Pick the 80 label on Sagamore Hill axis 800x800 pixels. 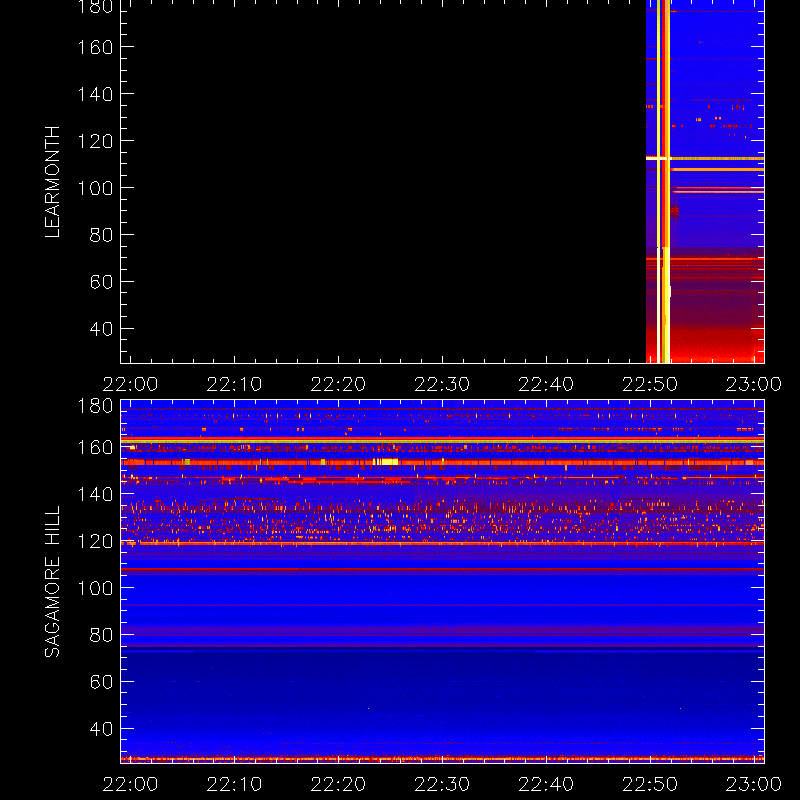pyautogui.click(x=102, y=635)
